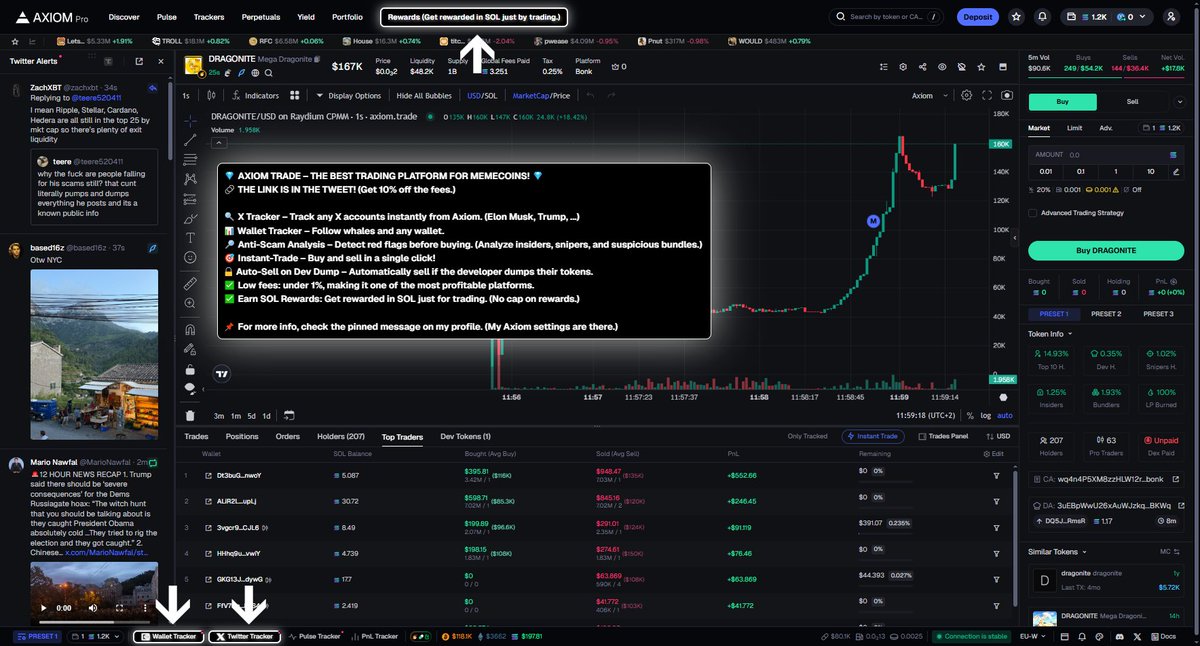
Task: Take a chart snapshot with camera icon
Action: pos(1006,95)
